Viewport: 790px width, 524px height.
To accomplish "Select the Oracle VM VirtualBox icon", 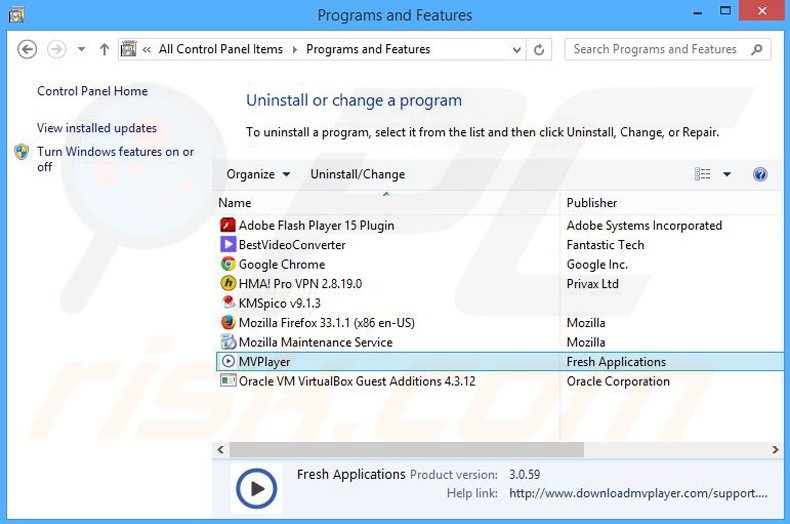I will click(228, 380).
